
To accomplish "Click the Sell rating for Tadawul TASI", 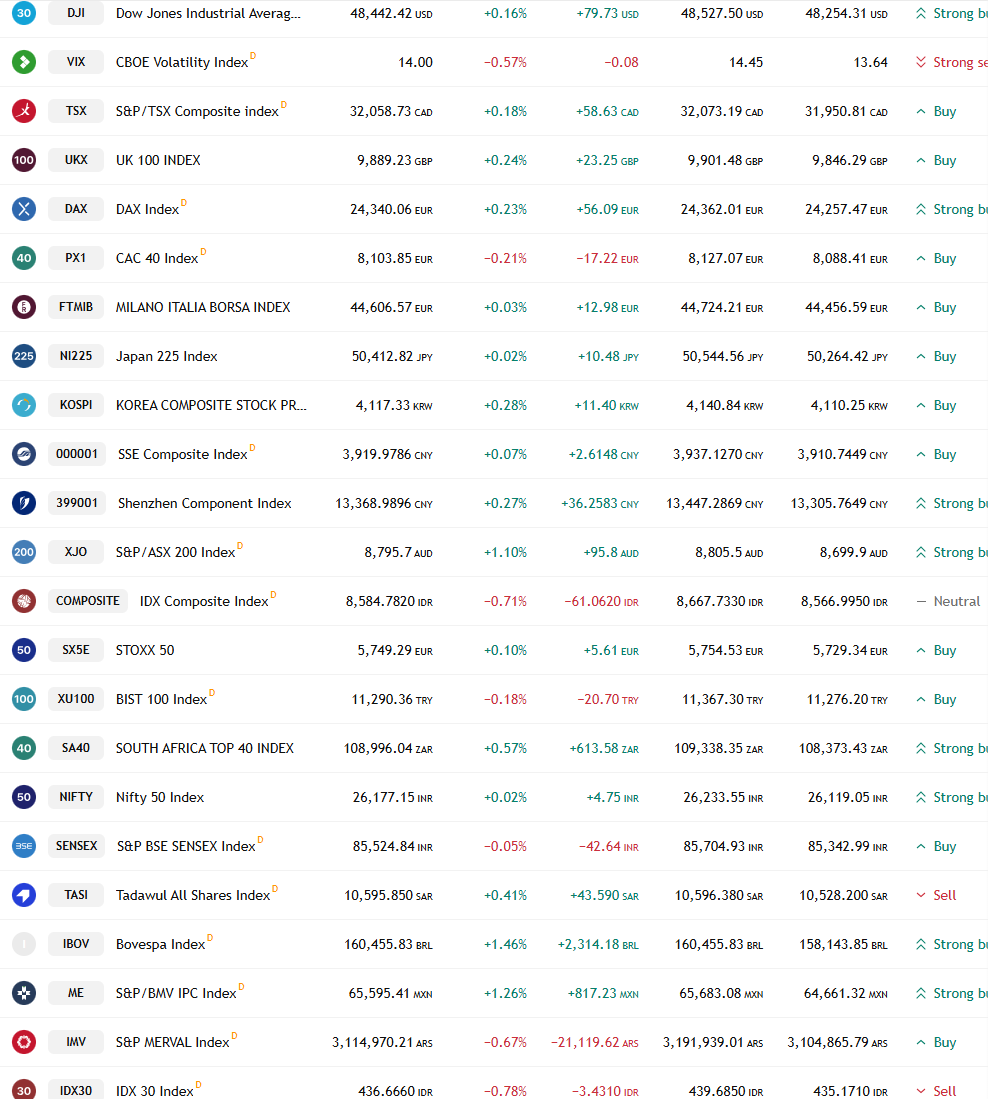I will click(x=936, y=896).
